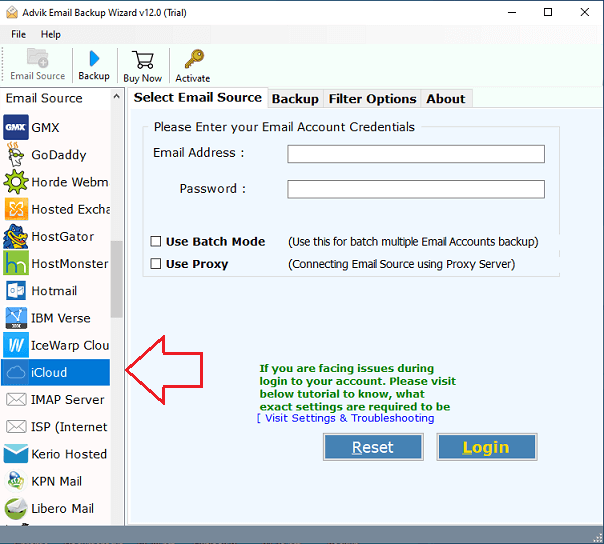Screen dimensions: 604x544
Task: Open the File menu
Action: tap(18, 34)
